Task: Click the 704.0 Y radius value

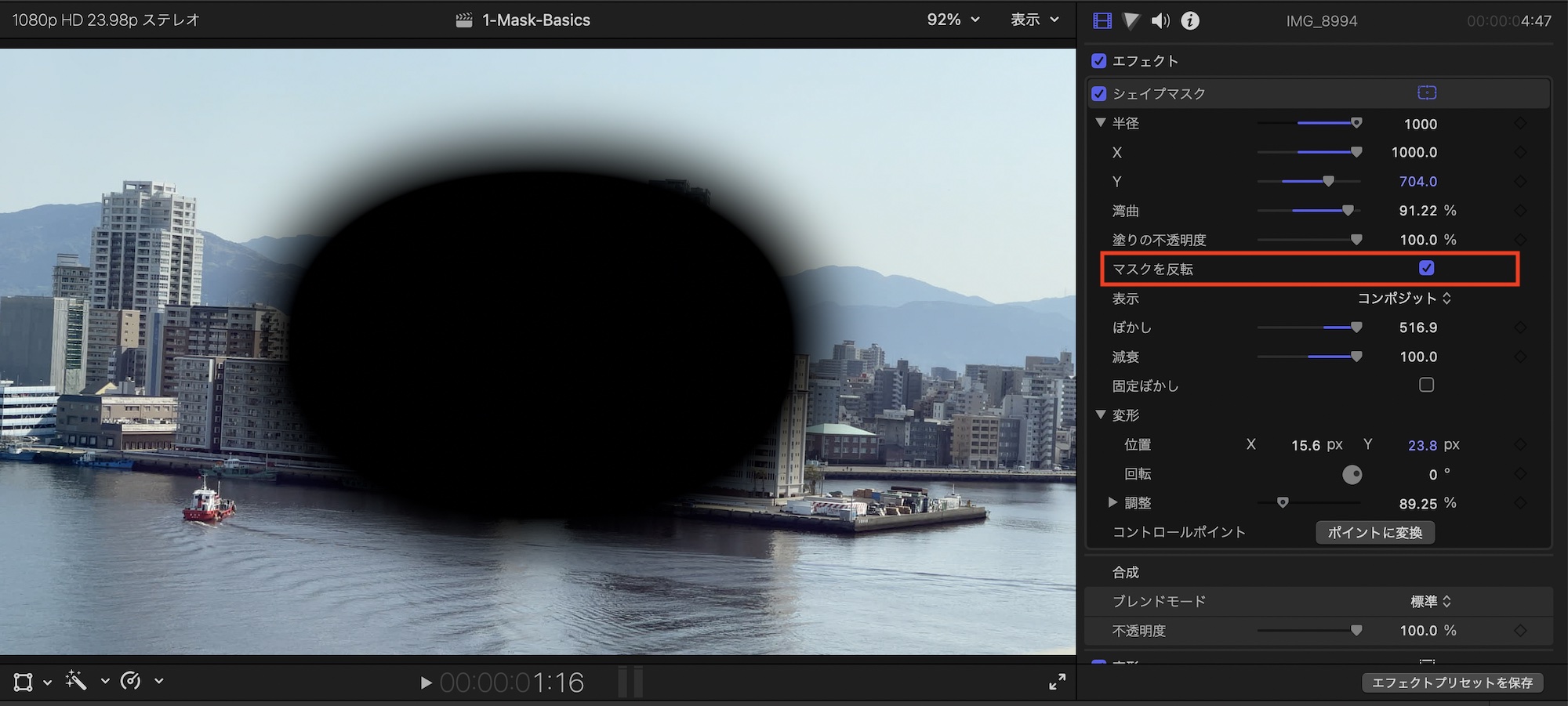Action: pos(1418,182)
